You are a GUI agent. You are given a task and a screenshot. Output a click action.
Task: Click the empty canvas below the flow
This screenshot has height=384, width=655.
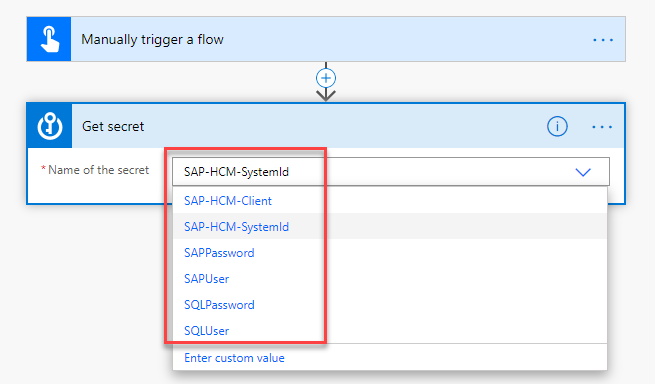pos(84,292)
